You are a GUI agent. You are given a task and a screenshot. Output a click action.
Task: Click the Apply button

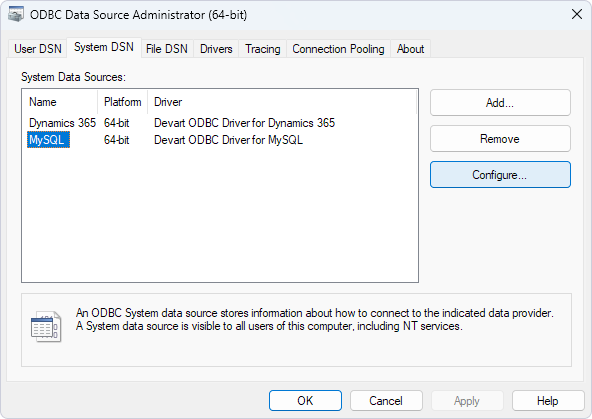pyautogui.click(x=467, y=401)
